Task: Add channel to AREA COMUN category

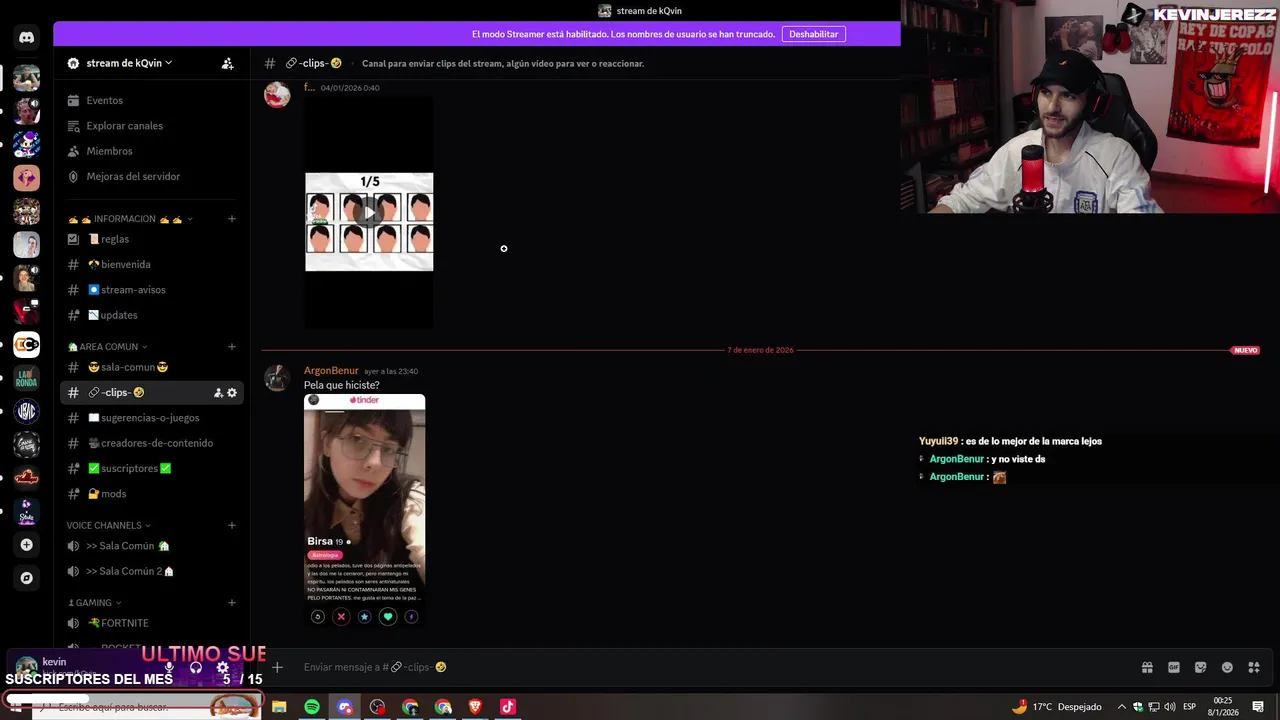Action: point(232,347)
